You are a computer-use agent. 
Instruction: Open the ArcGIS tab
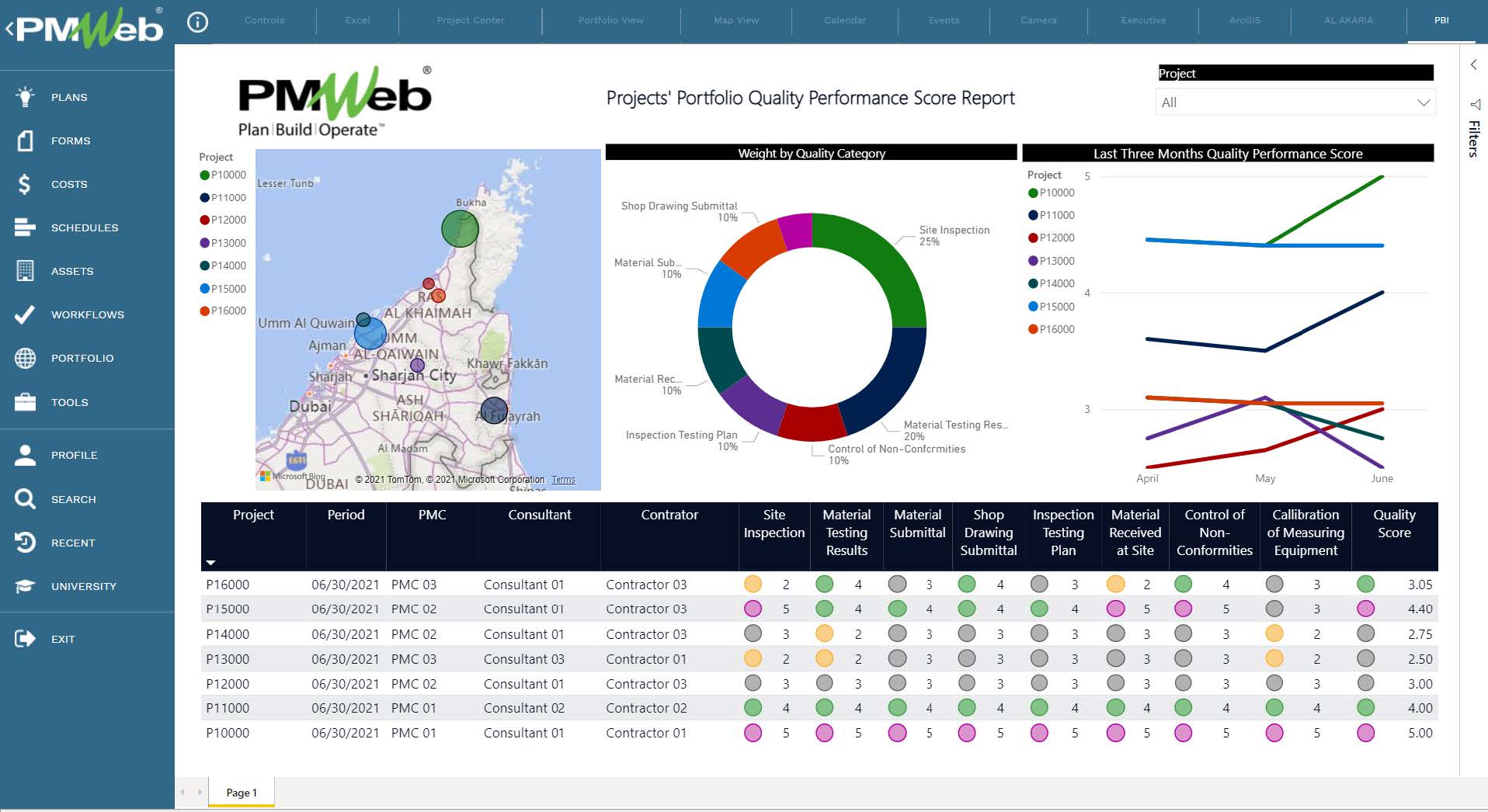tap(1245, 20)
